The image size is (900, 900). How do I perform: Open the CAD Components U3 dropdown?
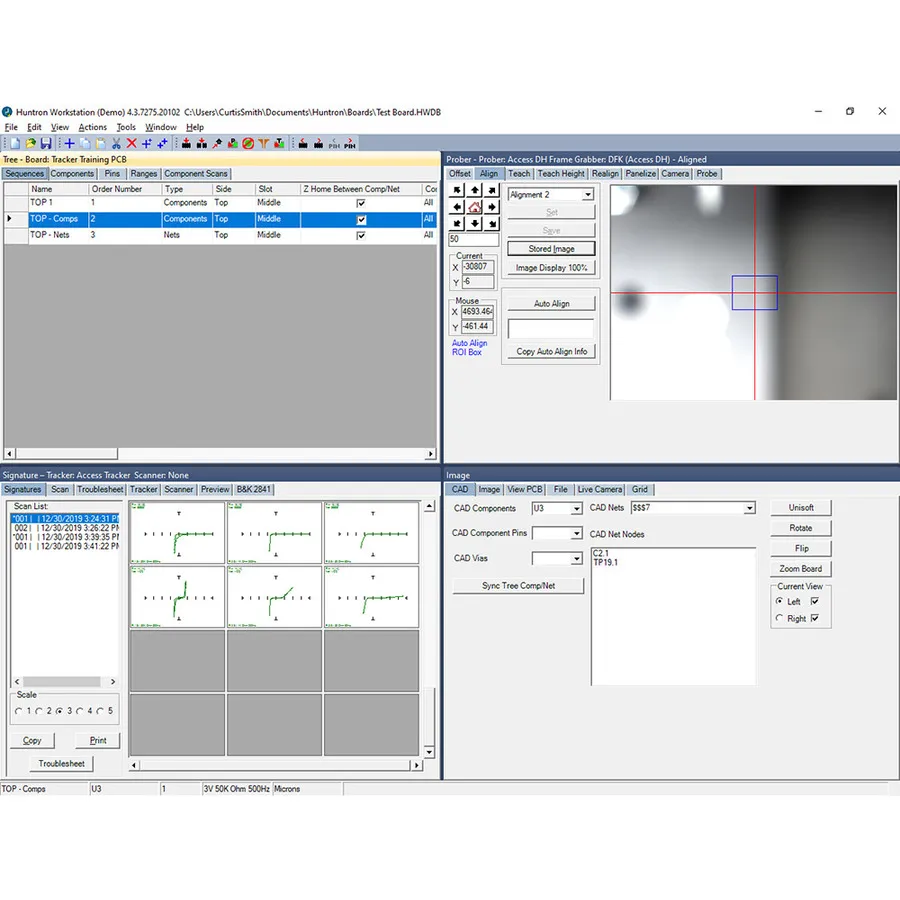pos(576,509)
